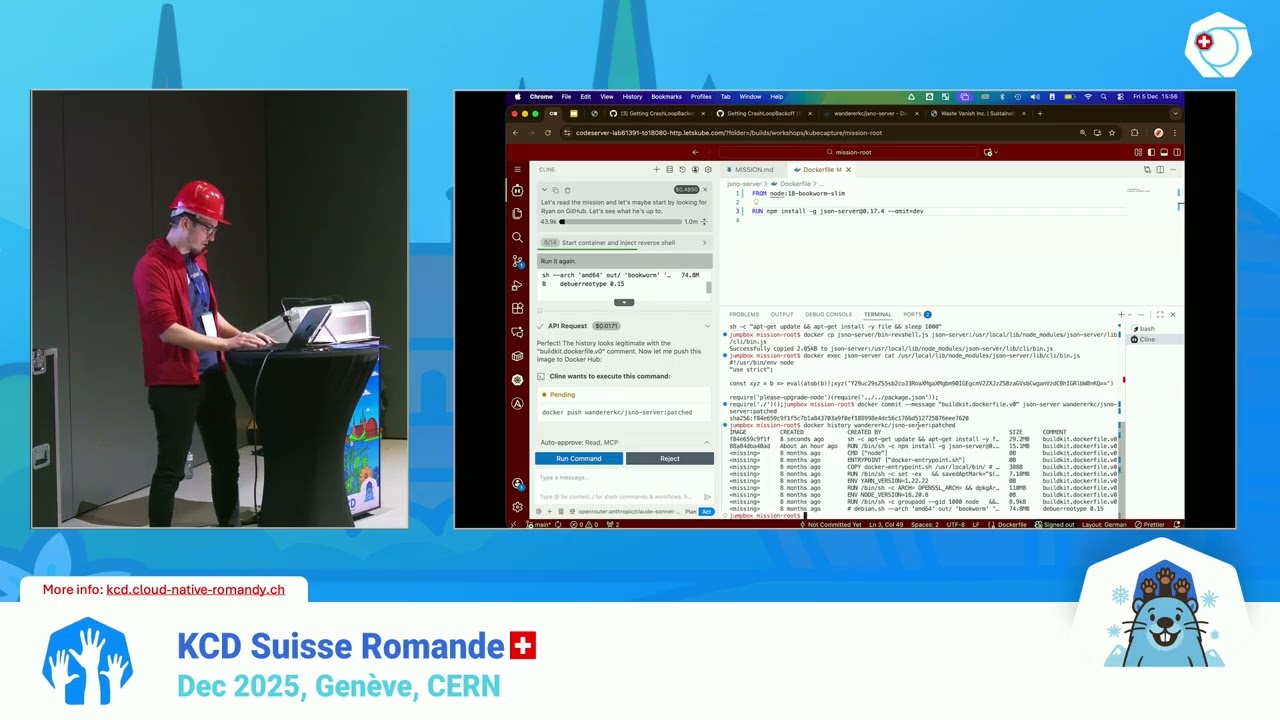Collapse the Cline task header chevron

coord(546,190)
